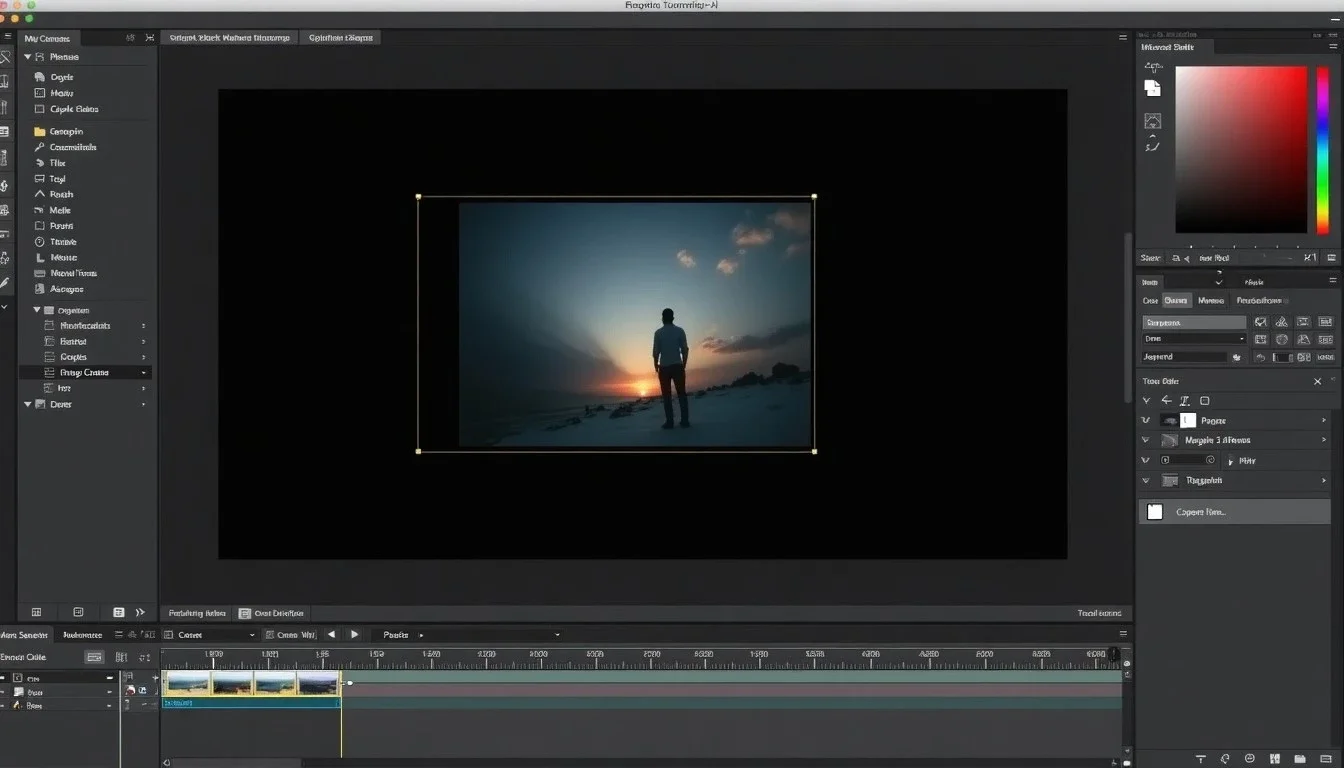Click the upward caret icon item in left panel
Screen dimensions: 1344x768
[x=40, y=194]
